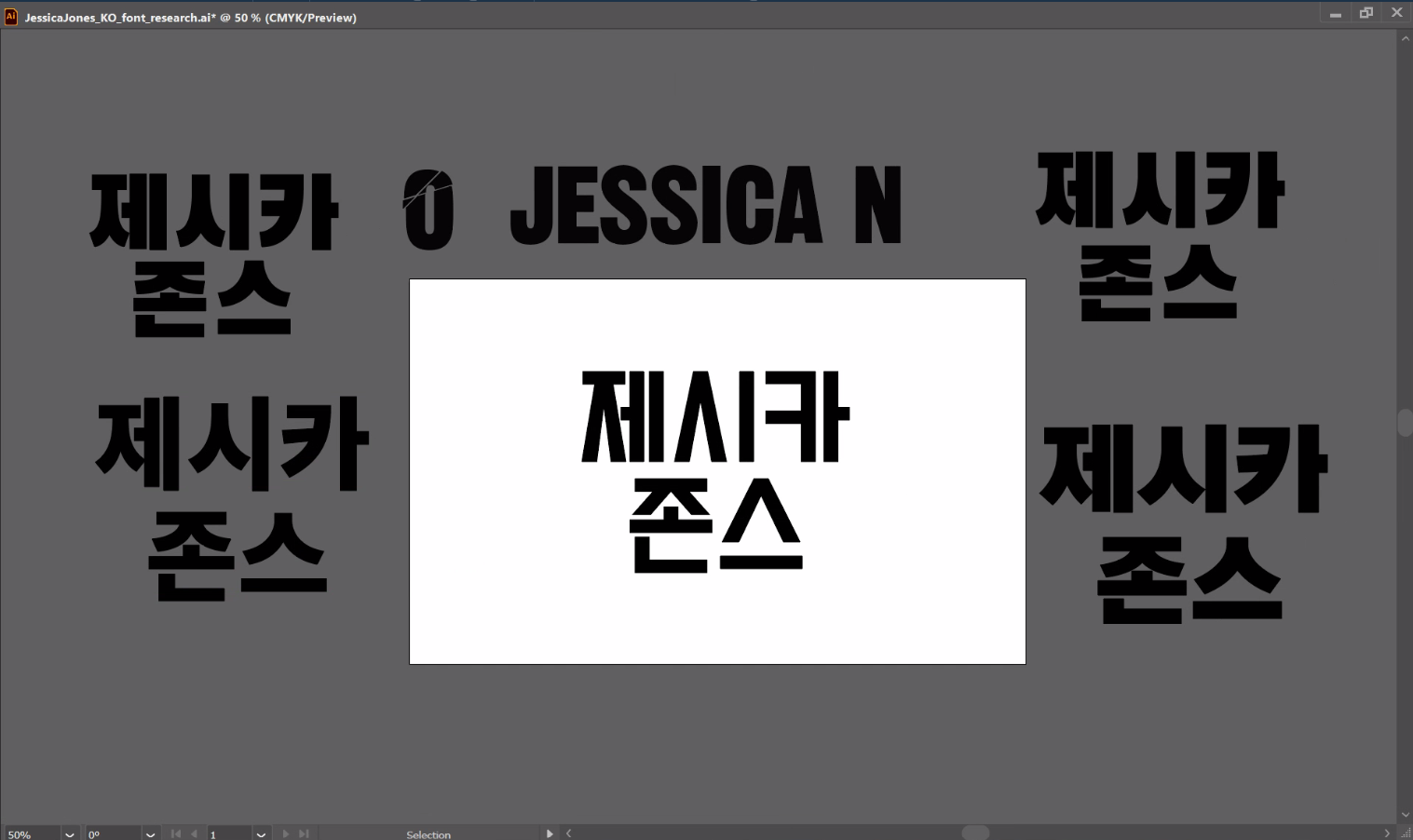Open the rotation angle dropdown

[x=151, y=833]
